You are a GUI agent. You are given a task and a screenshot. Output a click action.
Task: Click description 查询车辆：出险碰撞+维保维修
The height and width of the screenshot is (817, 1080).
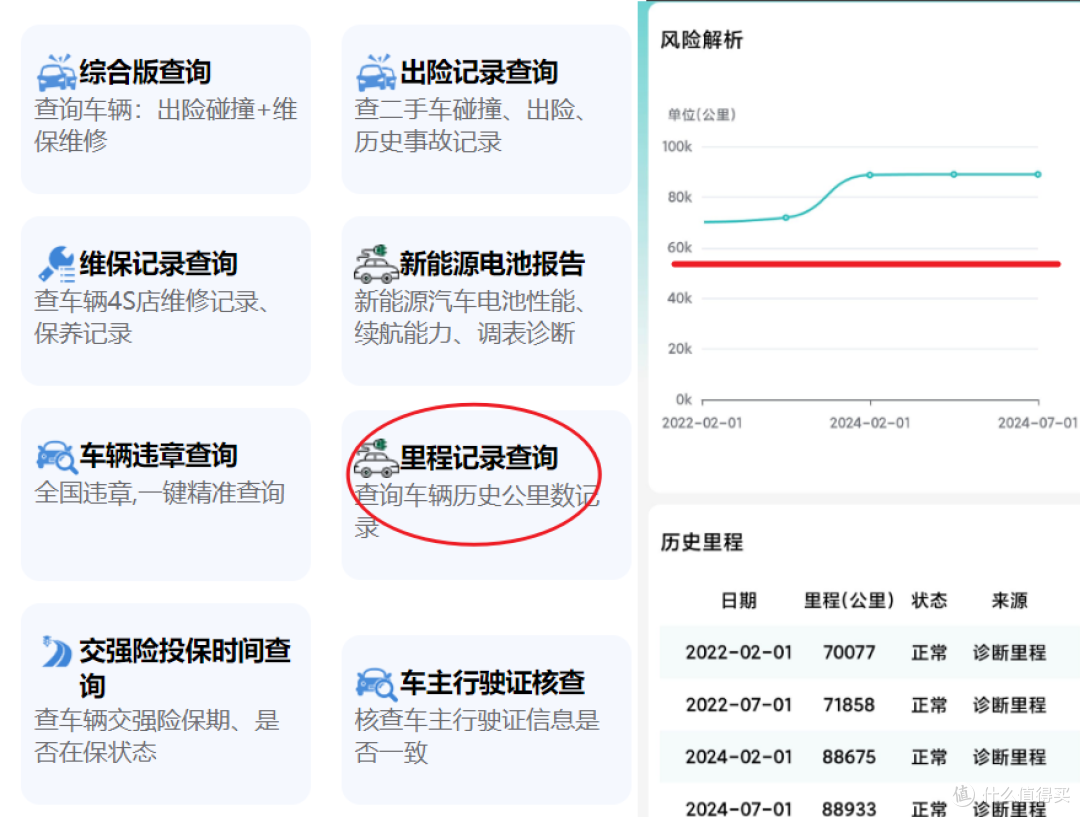pyautogui.click(x=165, y=125)
